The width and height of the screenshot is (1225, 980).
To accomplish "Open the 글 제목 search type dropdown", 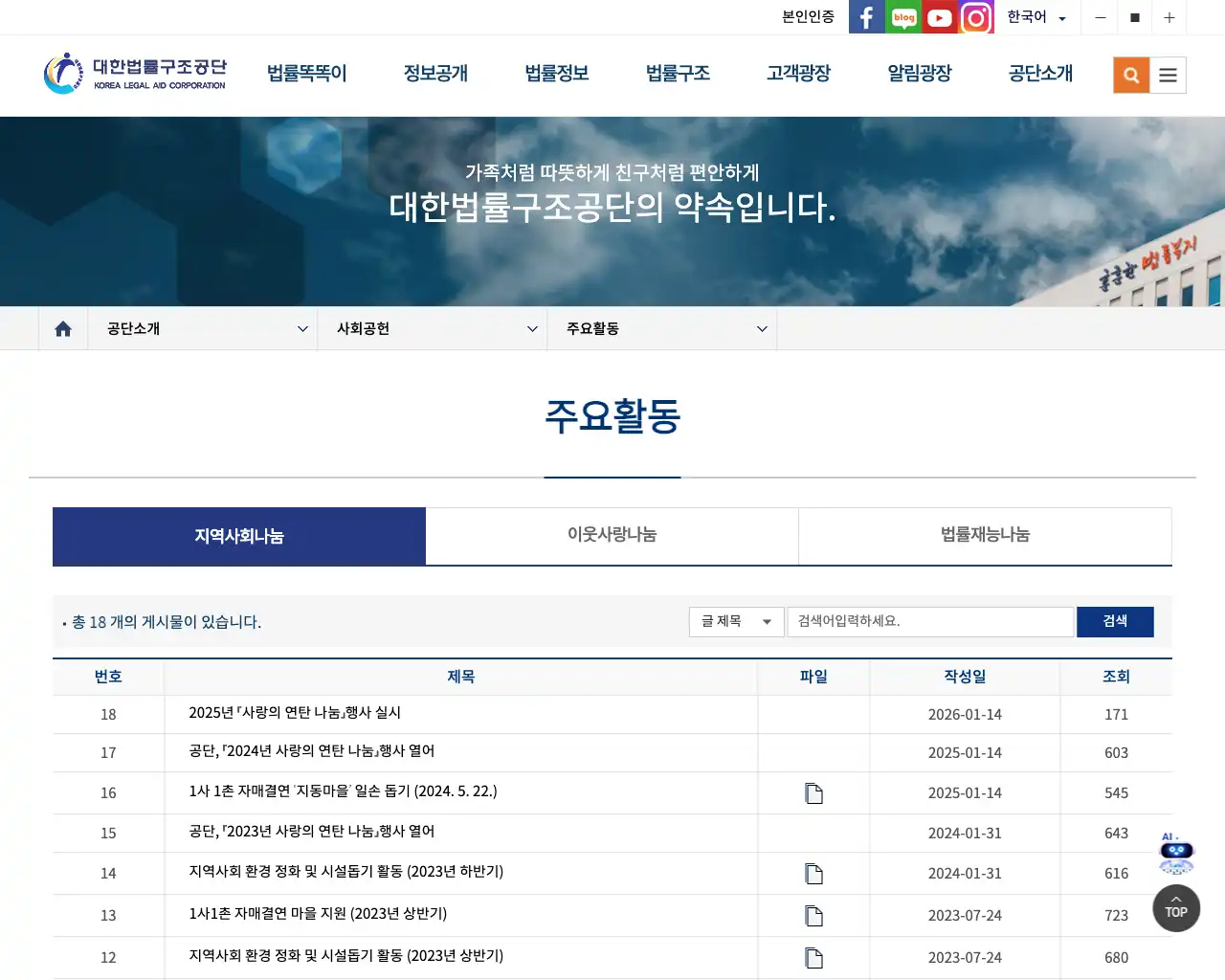I will coord(736,621).
